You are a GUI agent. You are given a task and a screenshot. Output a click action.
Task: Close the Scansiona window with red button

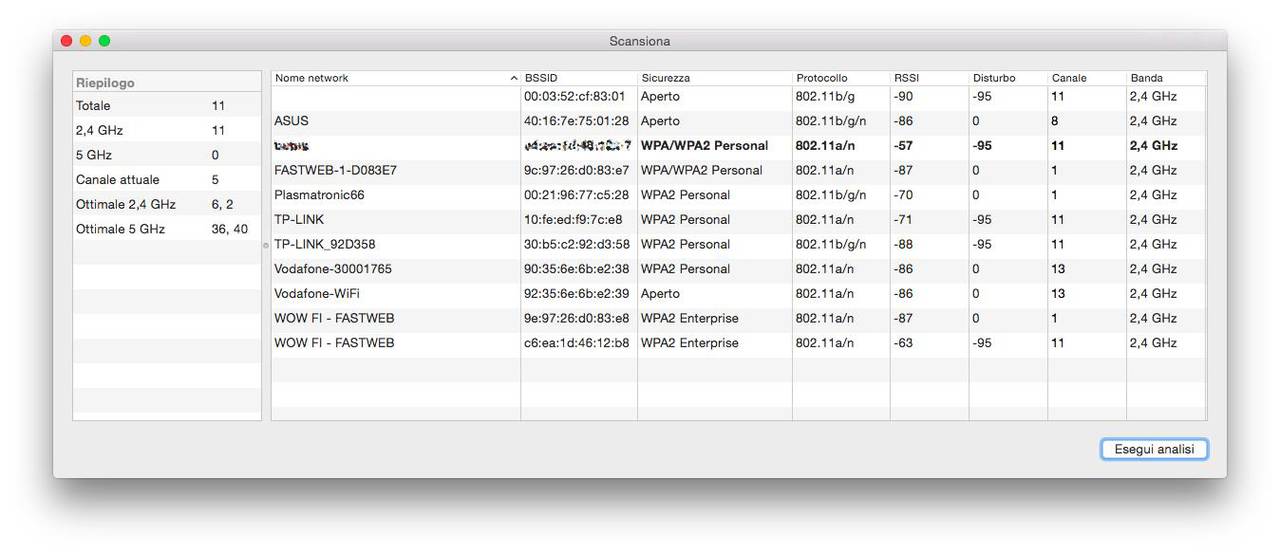[x=67, y=41]
